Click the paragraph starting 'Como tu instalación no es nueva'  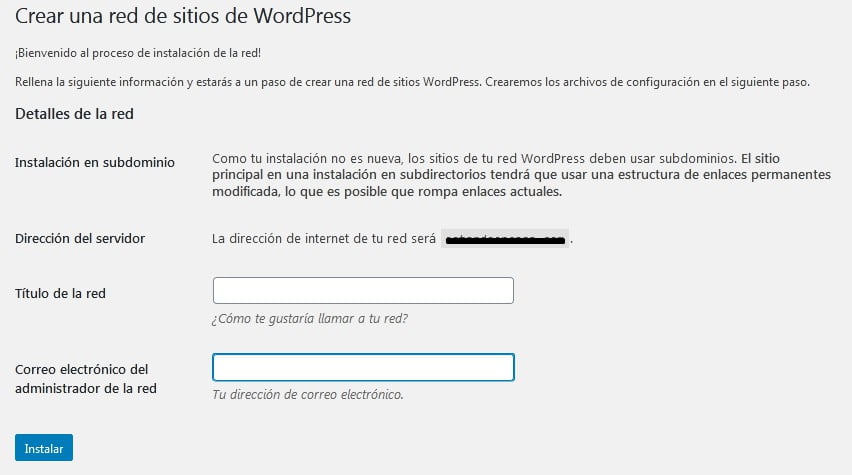tap(522, 175)
